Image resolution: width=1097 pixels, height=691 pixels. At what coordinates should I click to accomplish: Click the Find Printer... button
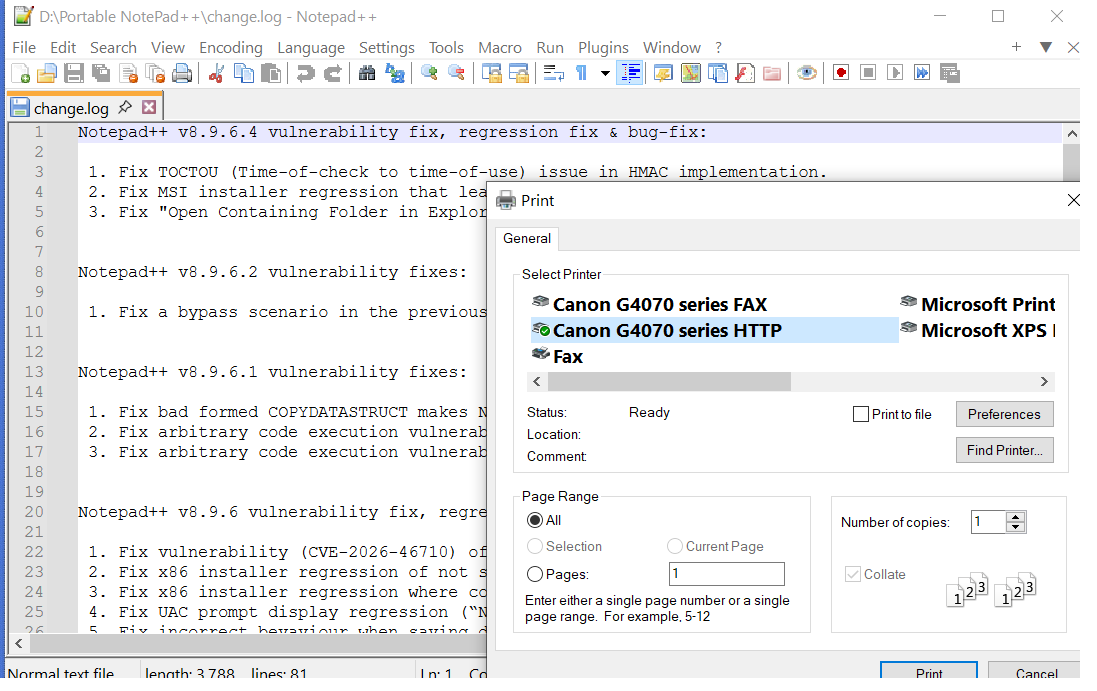click(x=1004, y=450)
